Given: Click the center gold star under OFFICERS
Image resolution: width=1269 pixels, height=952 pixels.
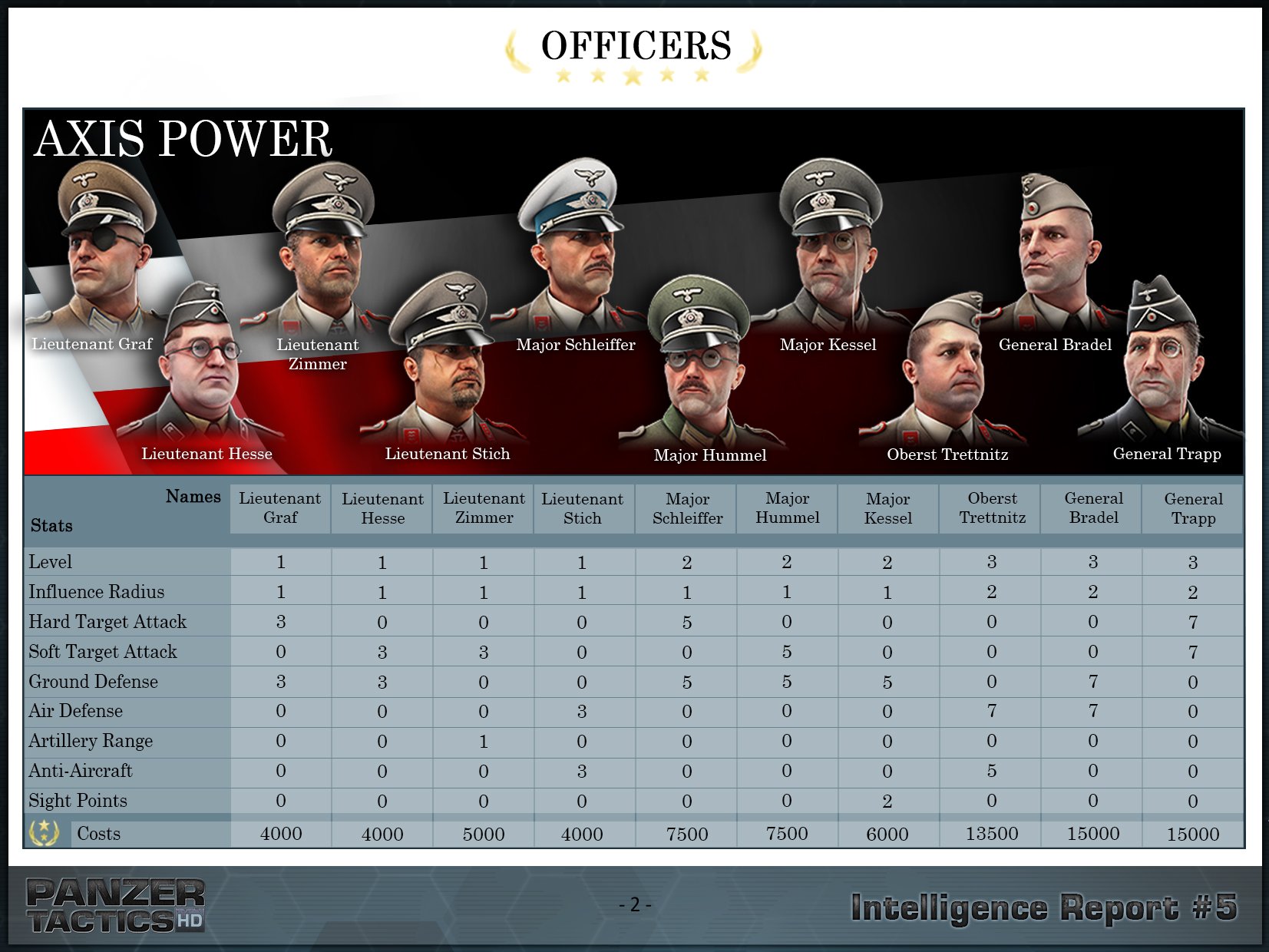Looking at the screenshot, I should 633,76.
